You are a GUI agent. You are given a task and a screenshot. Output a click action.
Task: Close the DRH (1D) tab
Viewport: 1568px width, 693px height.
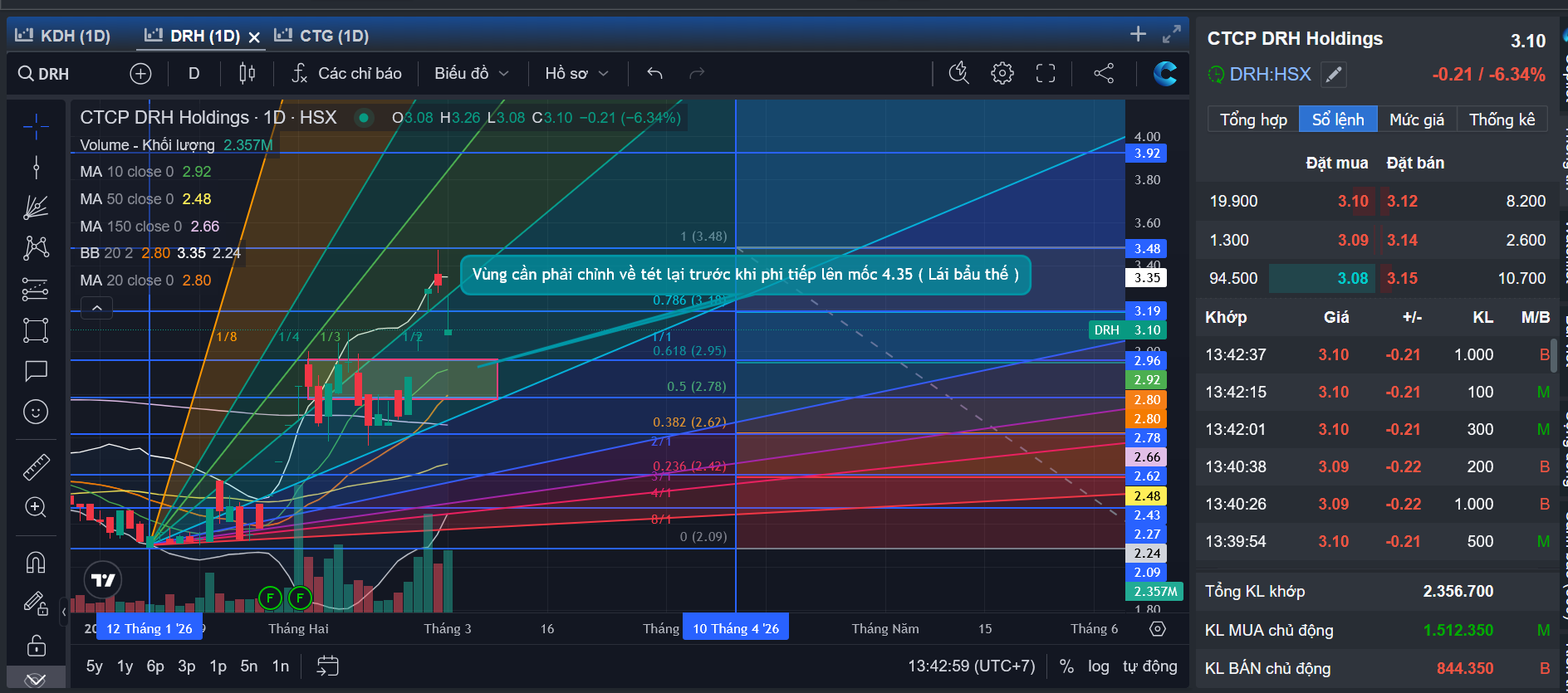(x=254, y=37)
